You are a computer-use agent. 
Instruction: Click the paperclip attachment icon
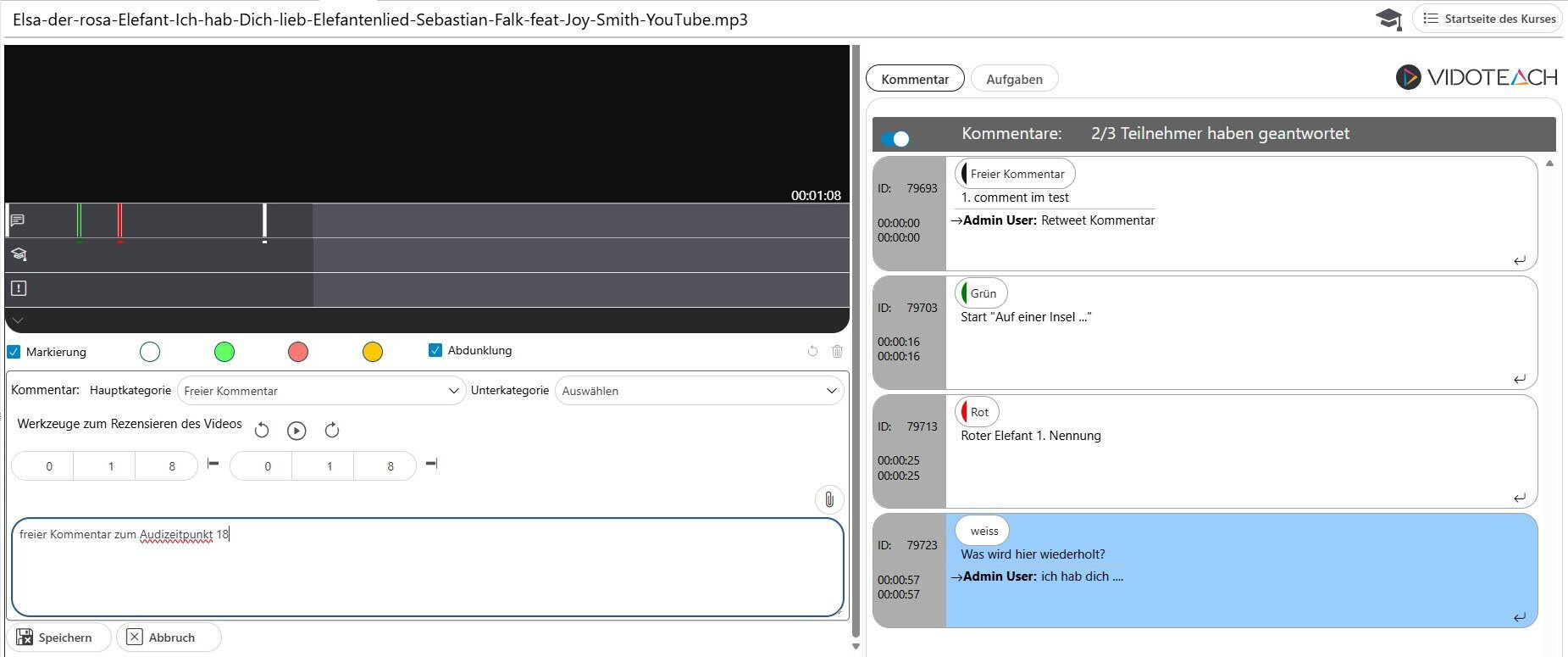click(x=828, y=500)
